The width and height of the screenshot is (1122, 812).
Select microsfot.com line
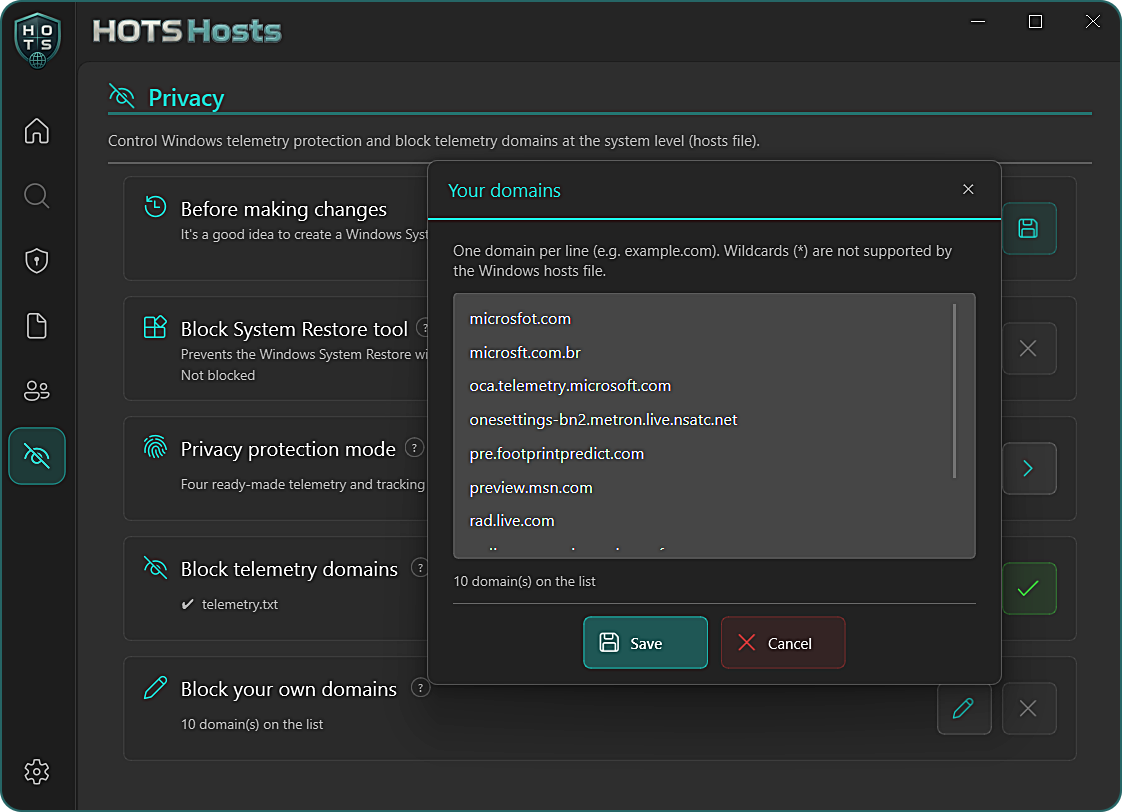pos(520,319)
